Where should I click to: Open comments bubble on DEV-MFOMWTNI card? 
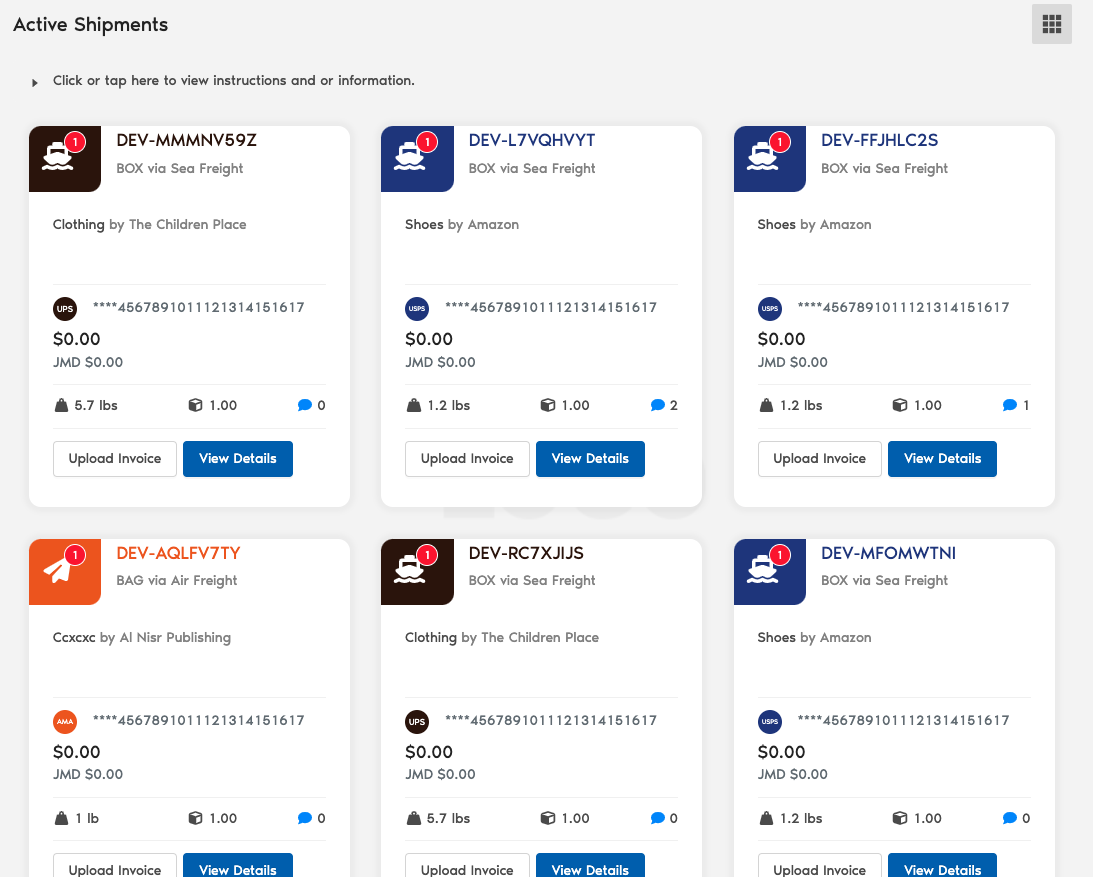[1009, 818]
